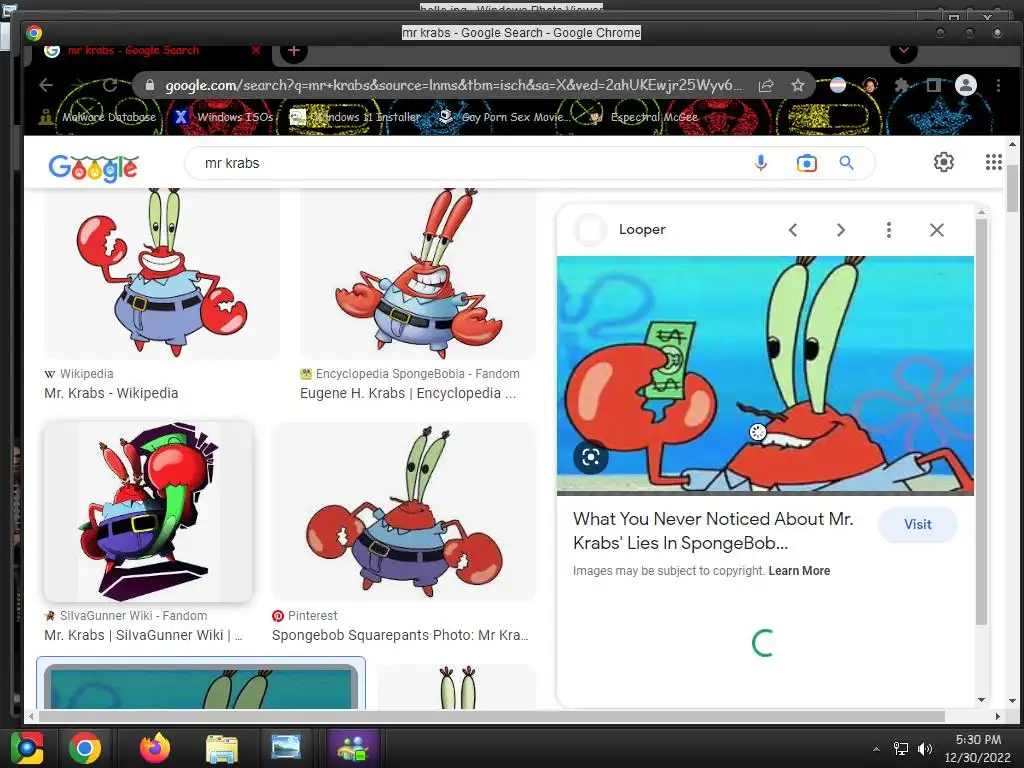This screenshot has height=768, width=1024.
Task: Open the messenger people taskbar icon
Action: 353,748
